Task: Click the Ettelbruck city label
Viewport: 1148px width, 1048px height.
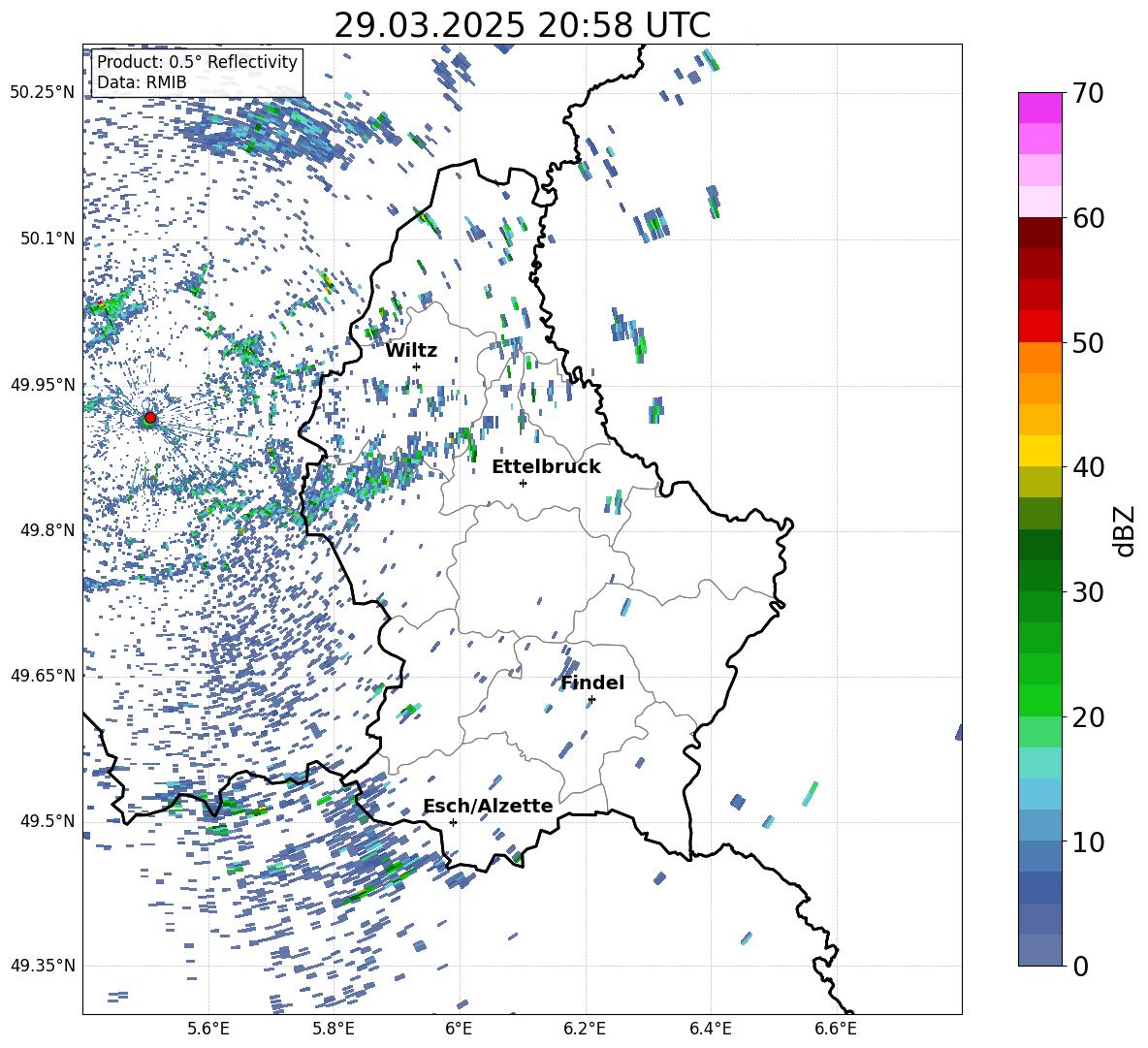Action: tap(546, 467)
